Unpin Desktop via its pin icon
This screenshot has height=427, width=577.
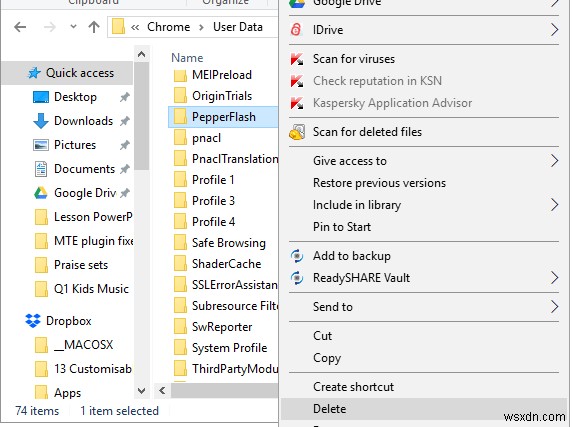click(125, 97)
